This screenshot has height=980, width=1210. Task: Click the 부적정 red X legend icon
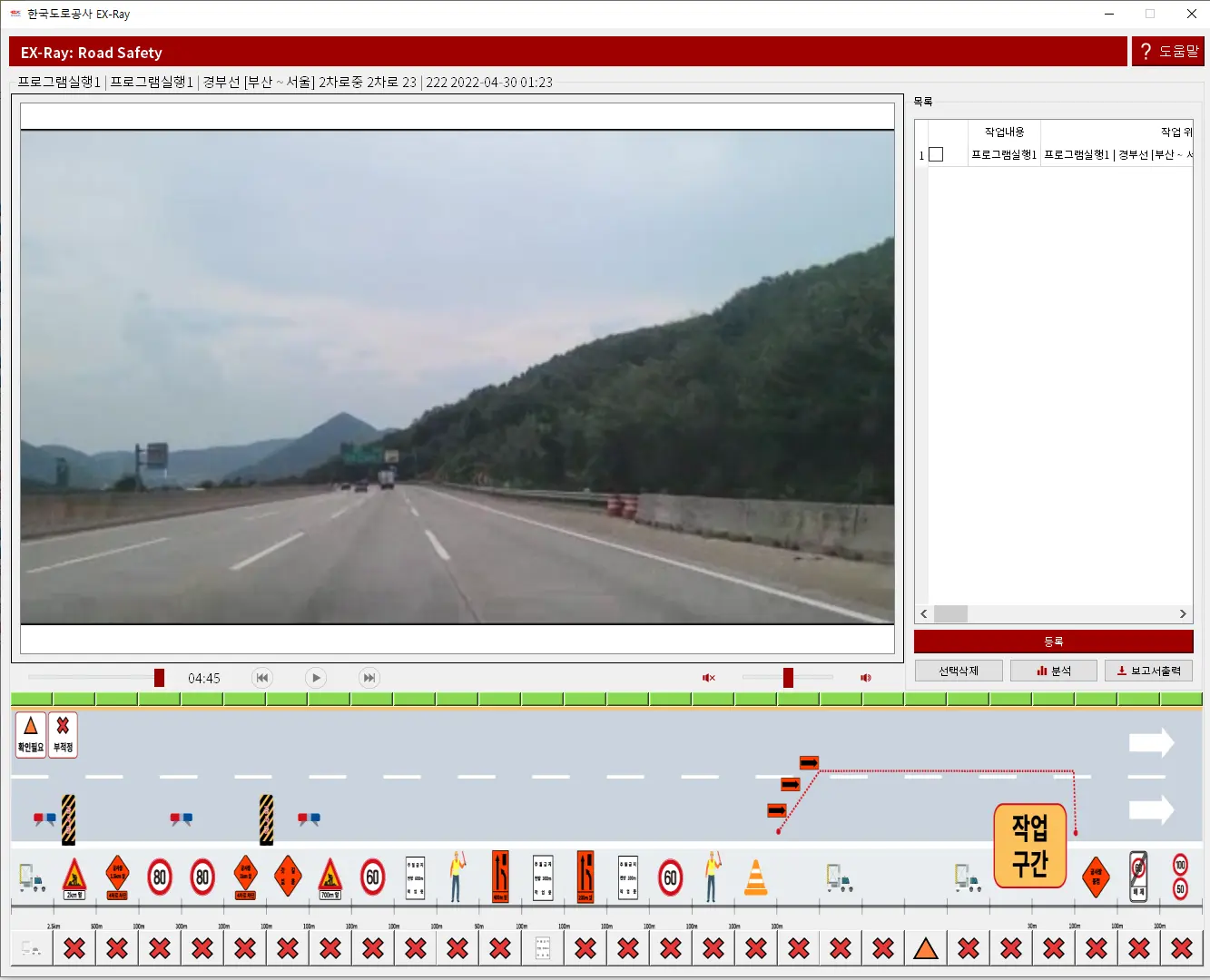[x=63, y=734]
